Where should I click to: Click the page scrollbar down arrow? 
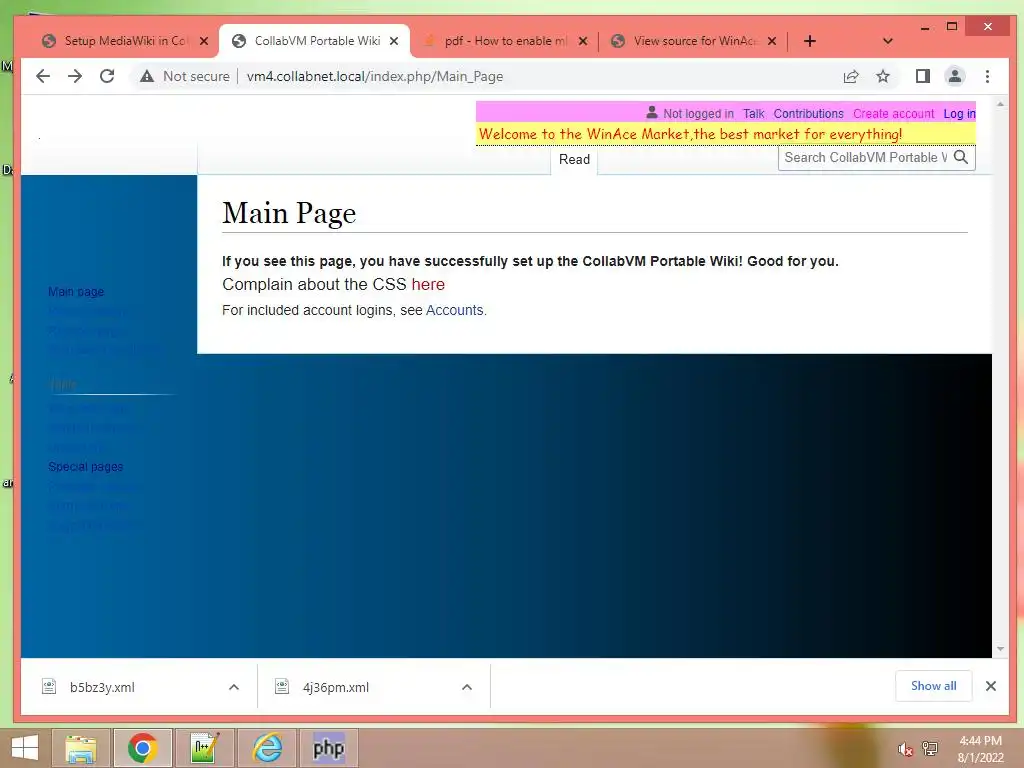click(1000, 649)
